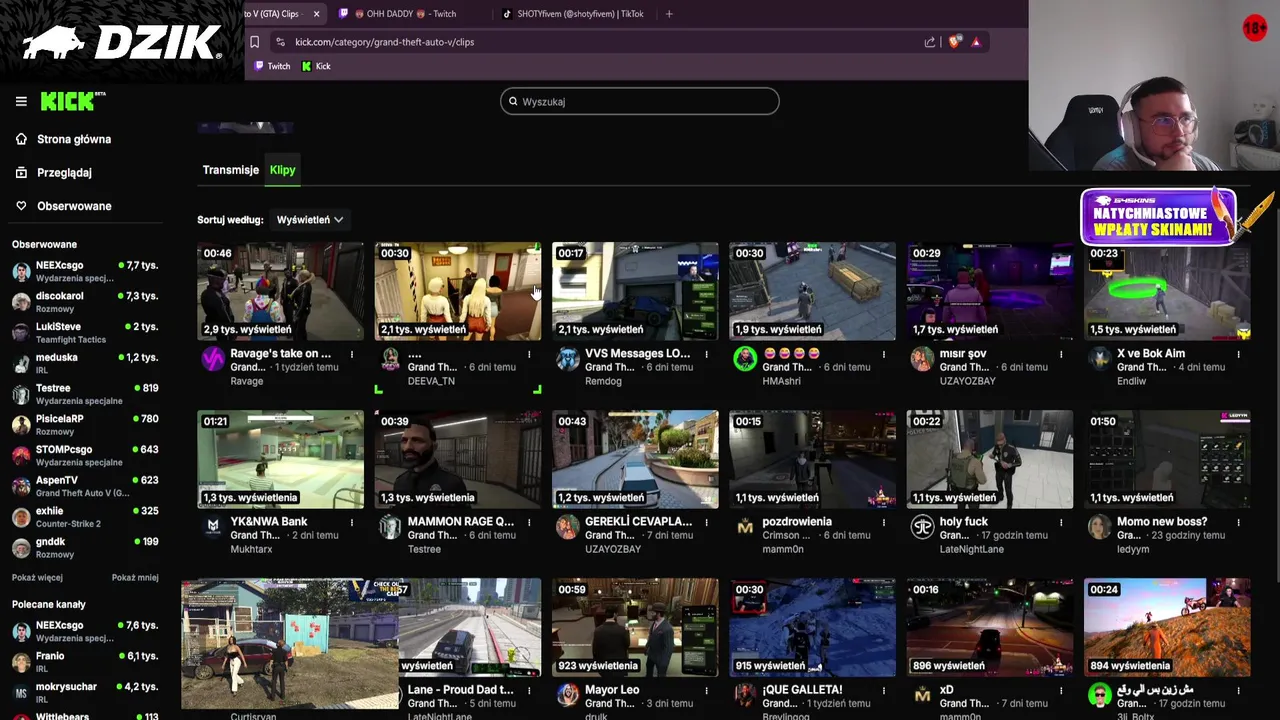
Task: Click the Kick logo in header
Action: point(72,101)
